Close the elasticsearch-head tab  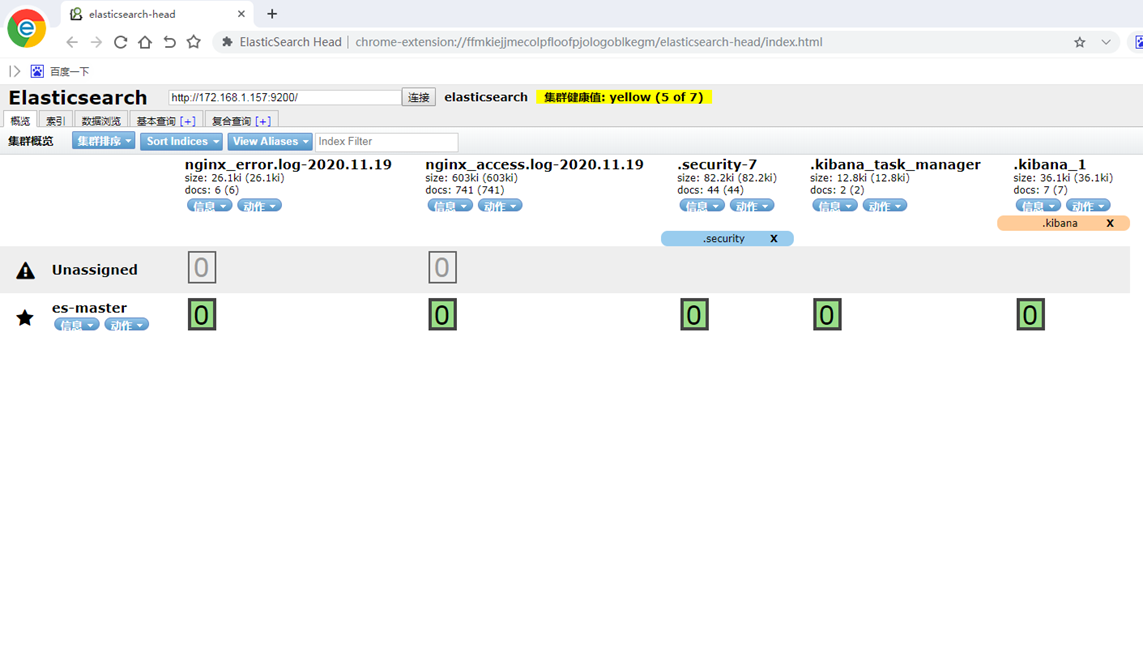pyautogui.click(x=241, y=14)
